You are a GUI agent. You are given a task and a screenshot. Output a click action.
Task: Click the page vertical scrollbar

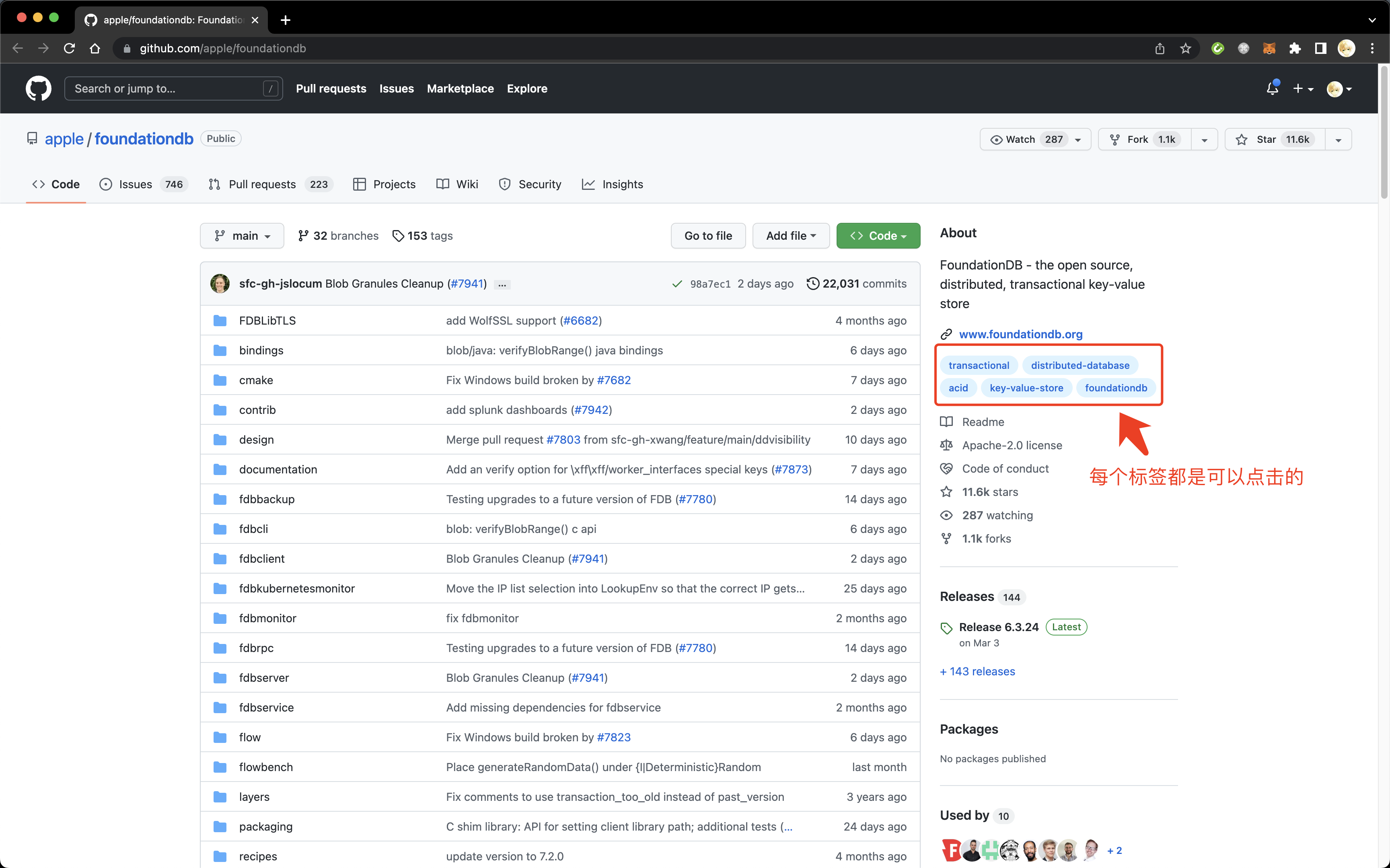click(1384, 132)
